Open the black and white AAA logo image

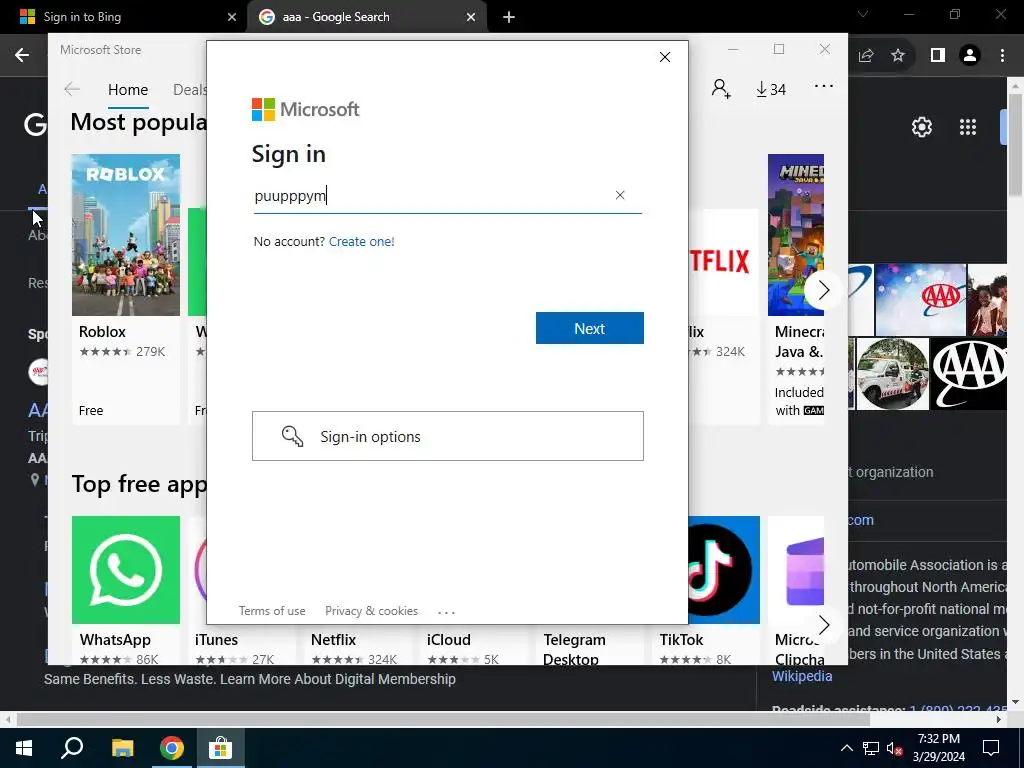(968, 374)
